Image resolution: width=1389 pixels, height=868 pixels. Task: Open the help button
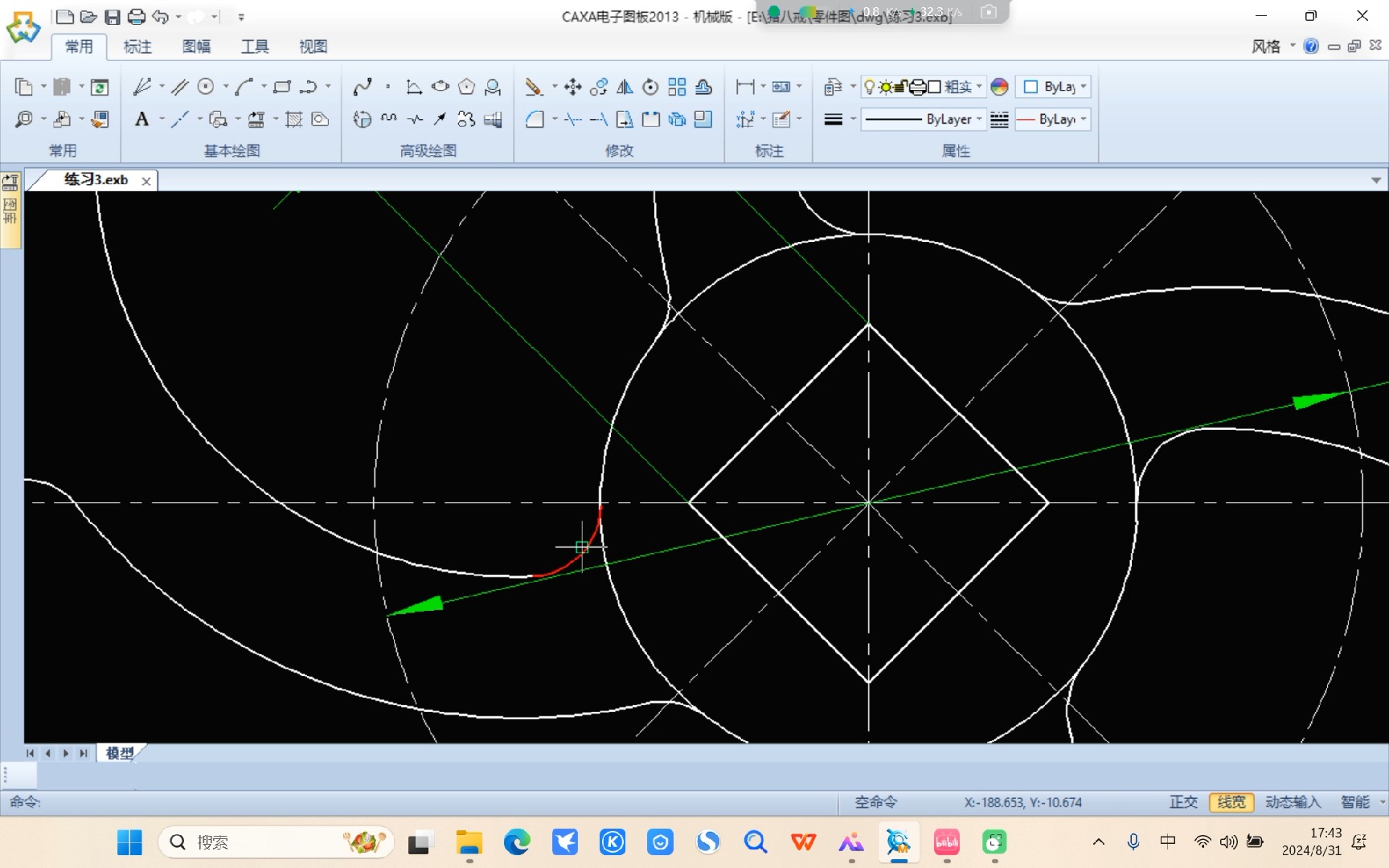(1311, 46)
